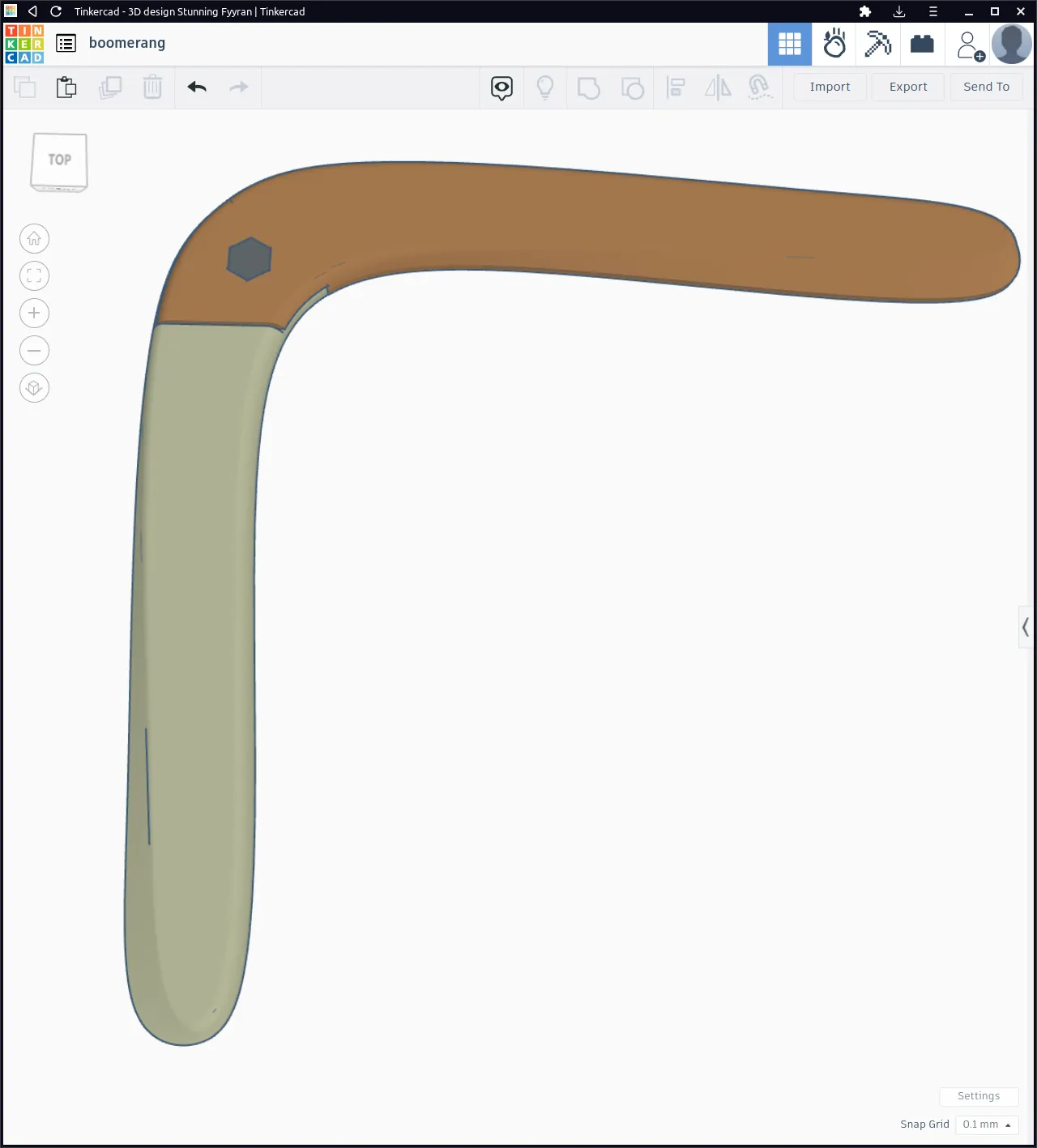Toggle perspective/orthographic view cube icon

(34, 388)
